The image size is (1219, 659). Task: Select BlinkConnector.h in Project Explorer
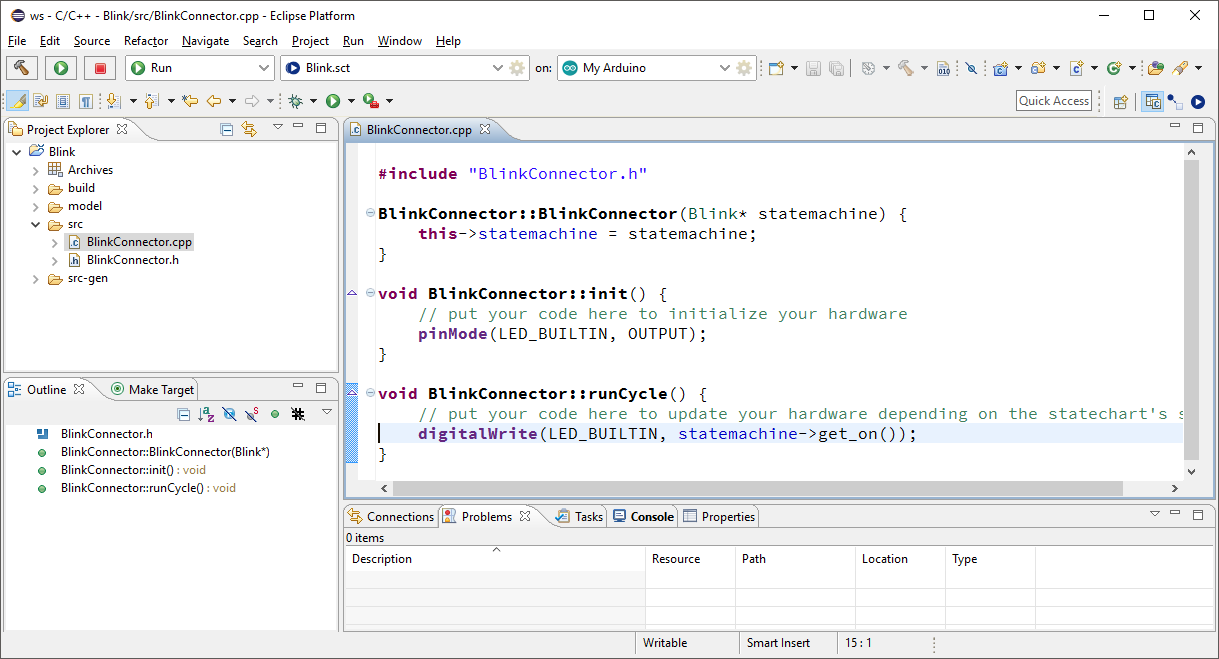point(132,260)
